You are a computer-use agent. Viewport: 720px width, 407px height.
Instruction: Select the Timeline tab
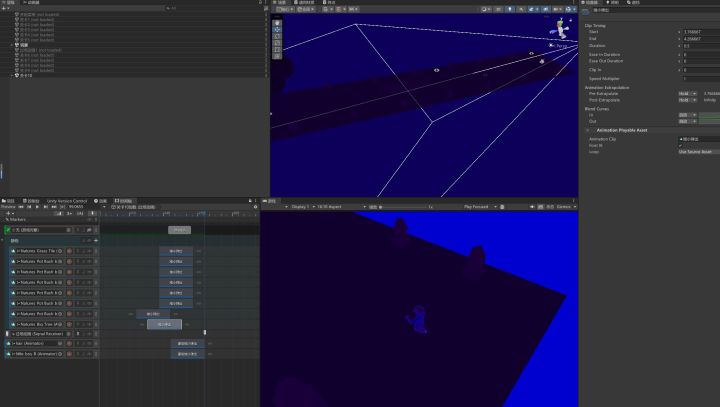point(124,201)
